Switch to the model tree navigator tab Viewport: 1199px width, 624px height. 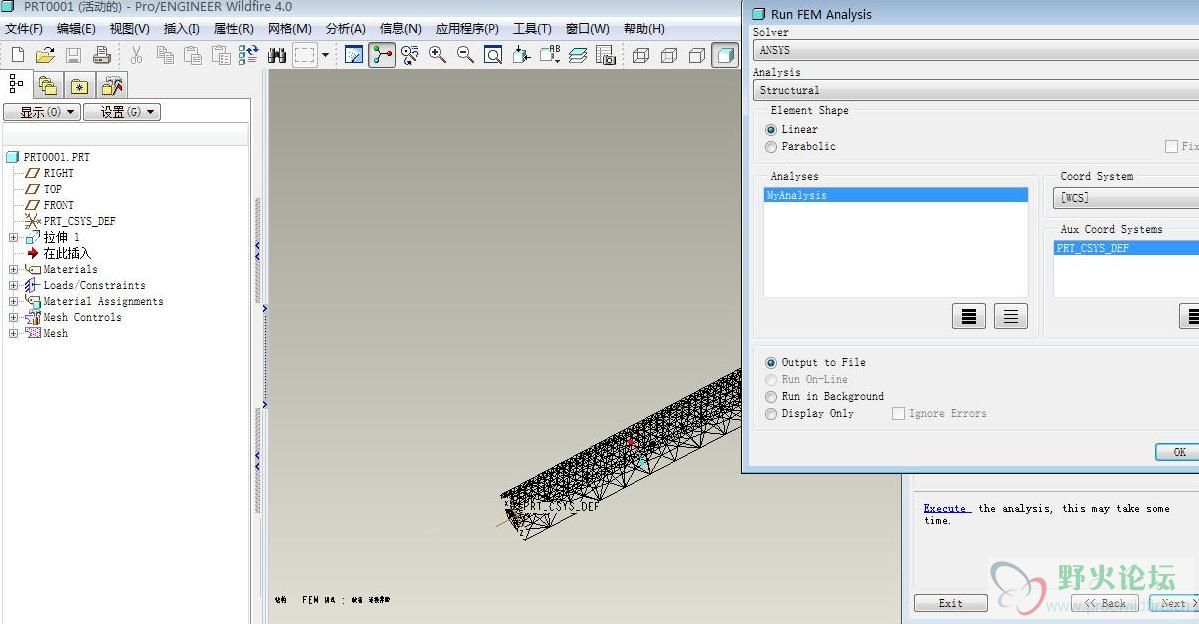17,84
